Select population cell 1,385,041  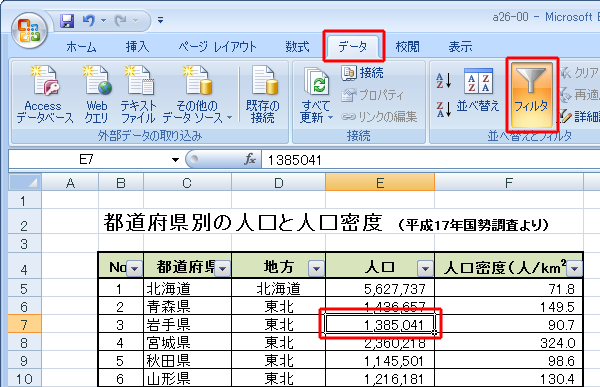[x=380, y=325]
